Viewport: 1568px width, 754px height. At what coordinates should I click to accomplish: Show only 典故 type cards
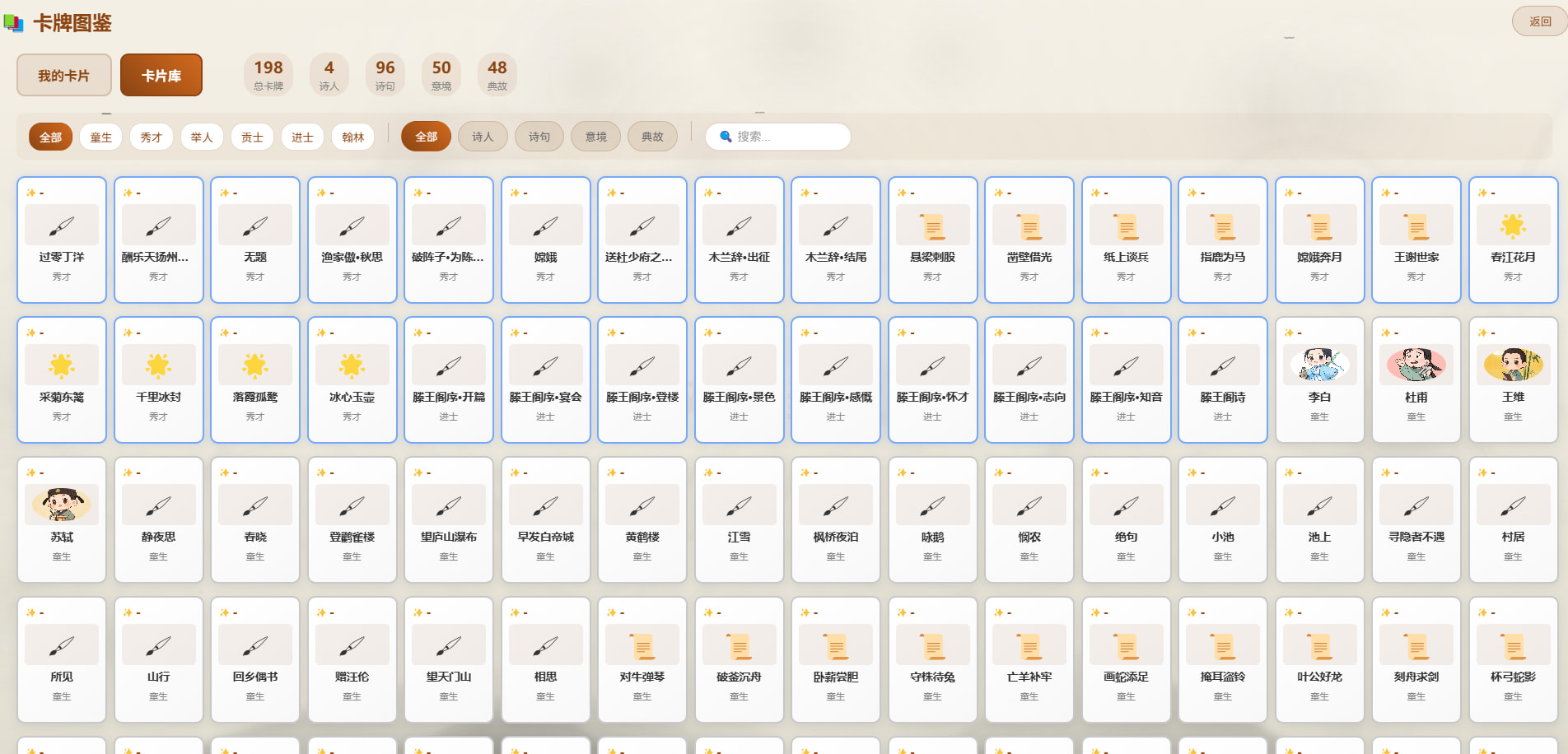click(652, 137)
